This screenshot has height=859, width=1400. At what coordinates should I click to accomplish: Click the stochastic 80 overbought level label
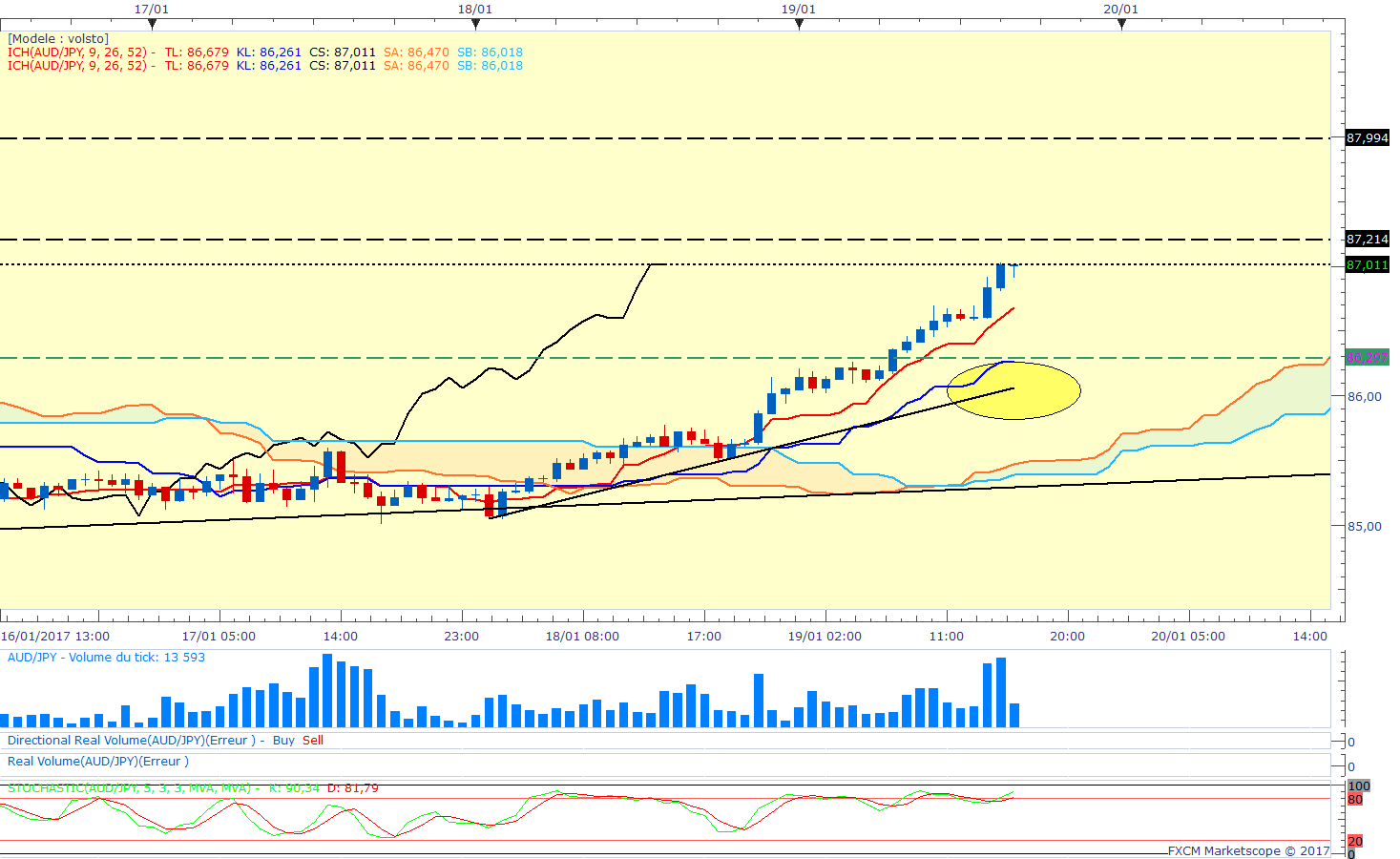pyautogui.click(x=1355, y=799)
